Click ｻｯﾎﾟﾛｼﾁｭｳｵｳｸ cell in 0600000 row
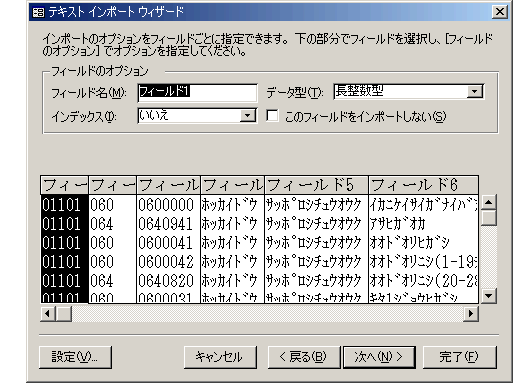This screenshot has height=383, width=513. [x=316, y=205]
